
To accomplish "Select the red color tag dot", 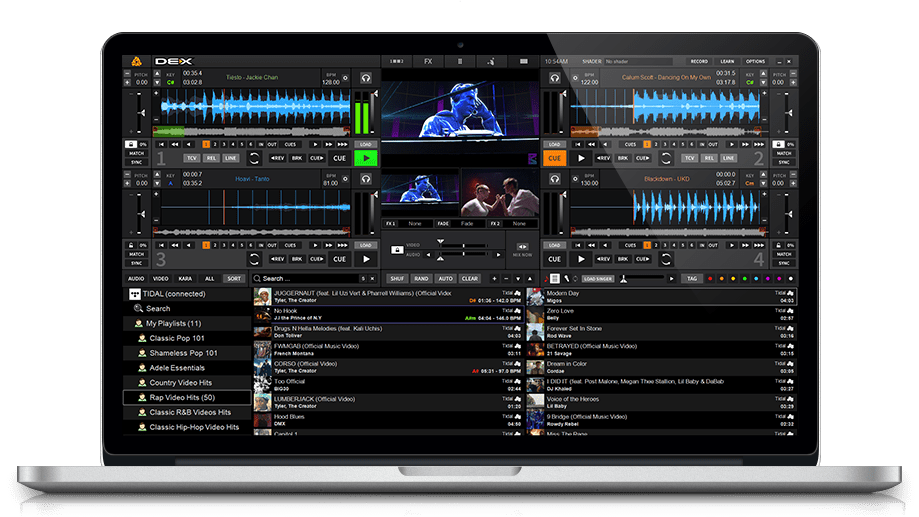I will pyautogui.click(x=710, y=278).
